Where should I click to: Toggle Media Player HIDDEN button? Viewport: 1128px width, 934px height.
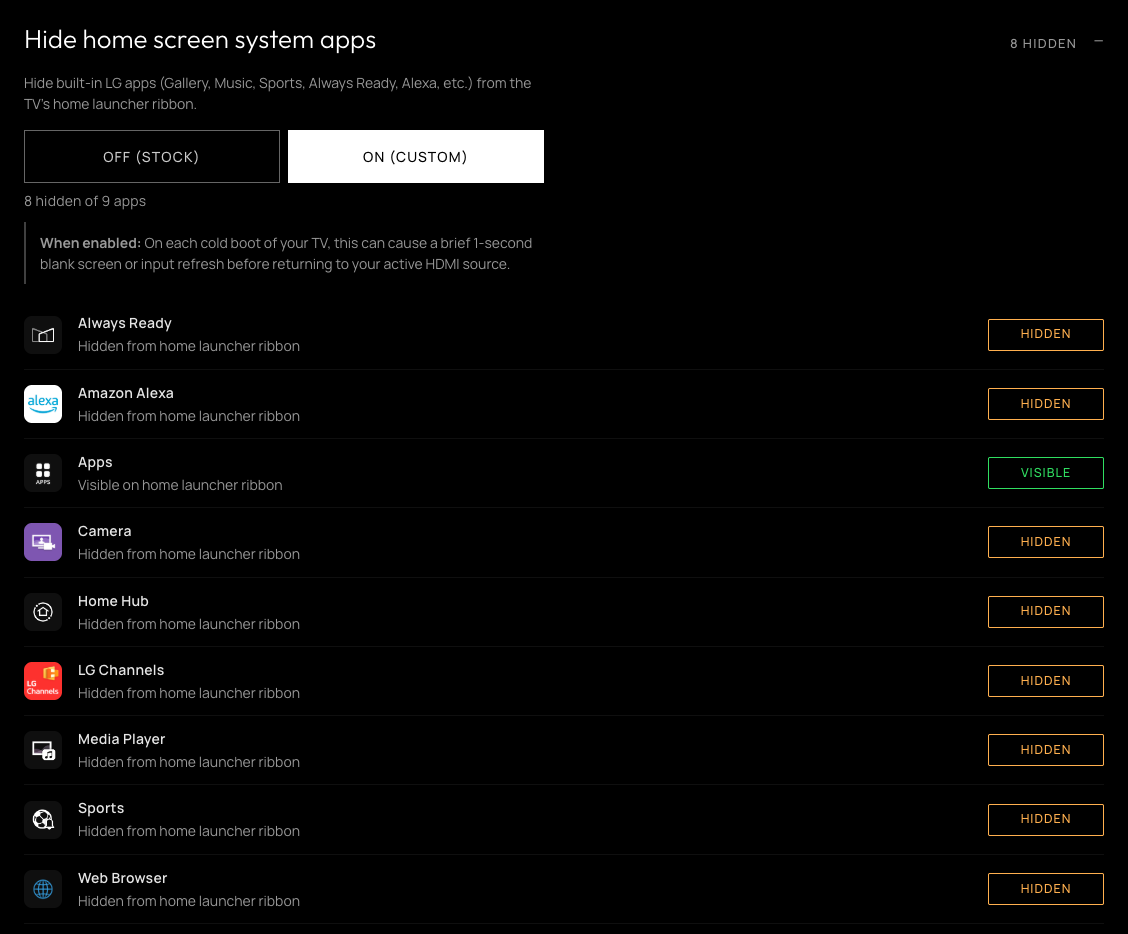(1045, 750)
